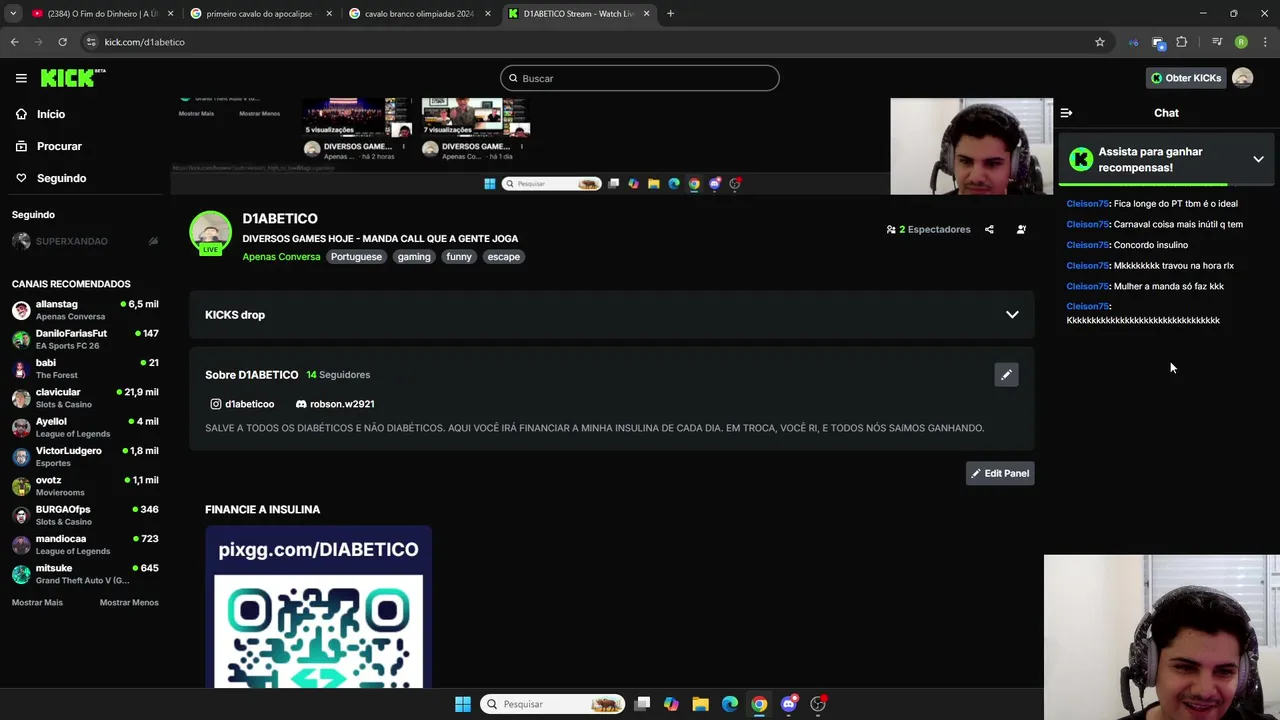The height and width of the screenshot is (720, 1280).
Task: Open the tab search dropdown arrow
Action: pyautogui.click(x=13, y=14)
